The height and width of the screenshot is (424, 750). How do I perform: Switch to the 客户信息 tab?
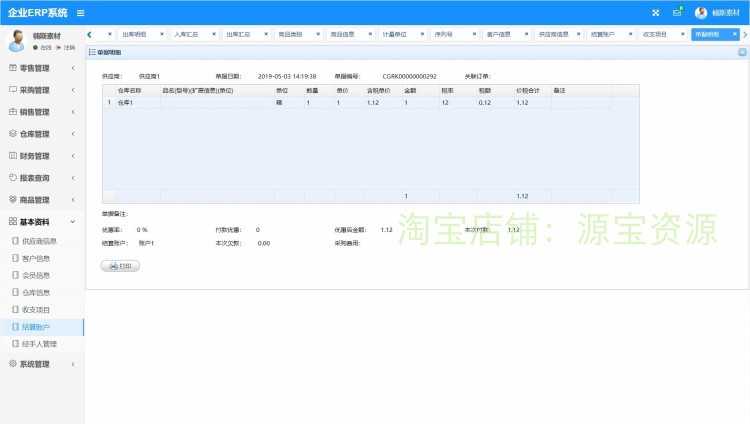(498, 34)
